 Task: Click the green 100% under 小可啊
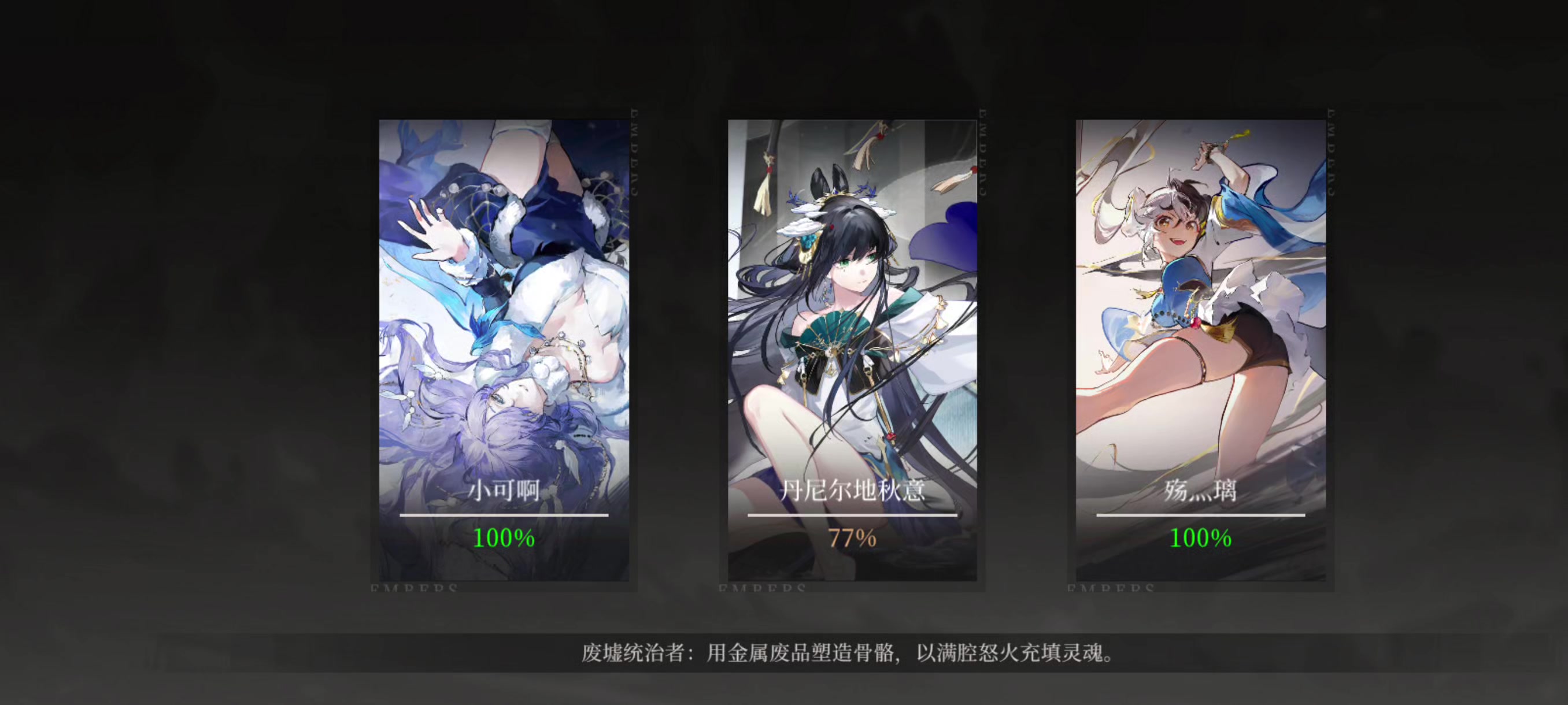point(504,539)
